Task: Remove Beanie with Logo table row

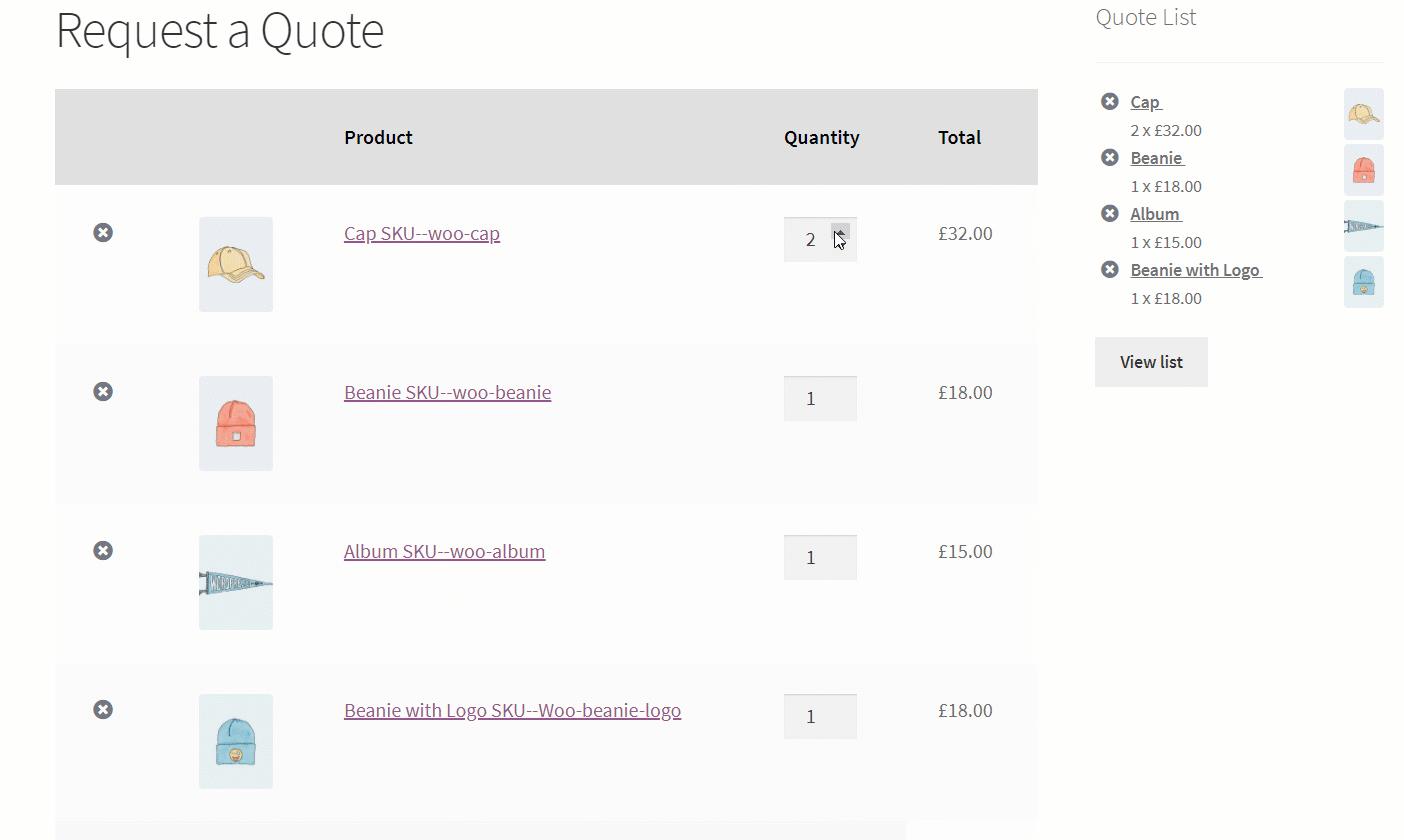Action: (x=103, y=710)
